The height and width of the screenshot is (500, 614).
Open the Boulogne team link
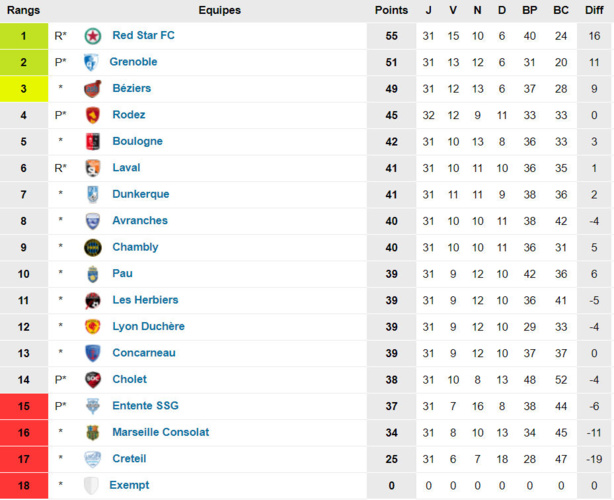[137, 141]
